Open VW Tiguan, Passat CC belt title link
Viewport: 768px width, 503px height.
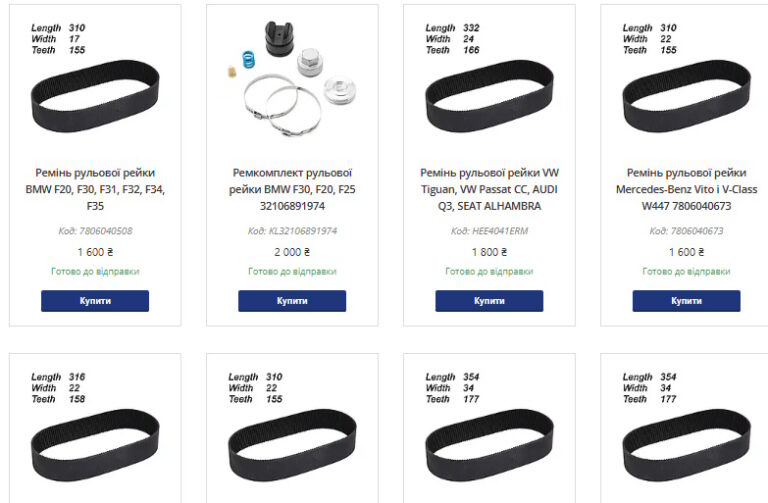coord(489,189)
